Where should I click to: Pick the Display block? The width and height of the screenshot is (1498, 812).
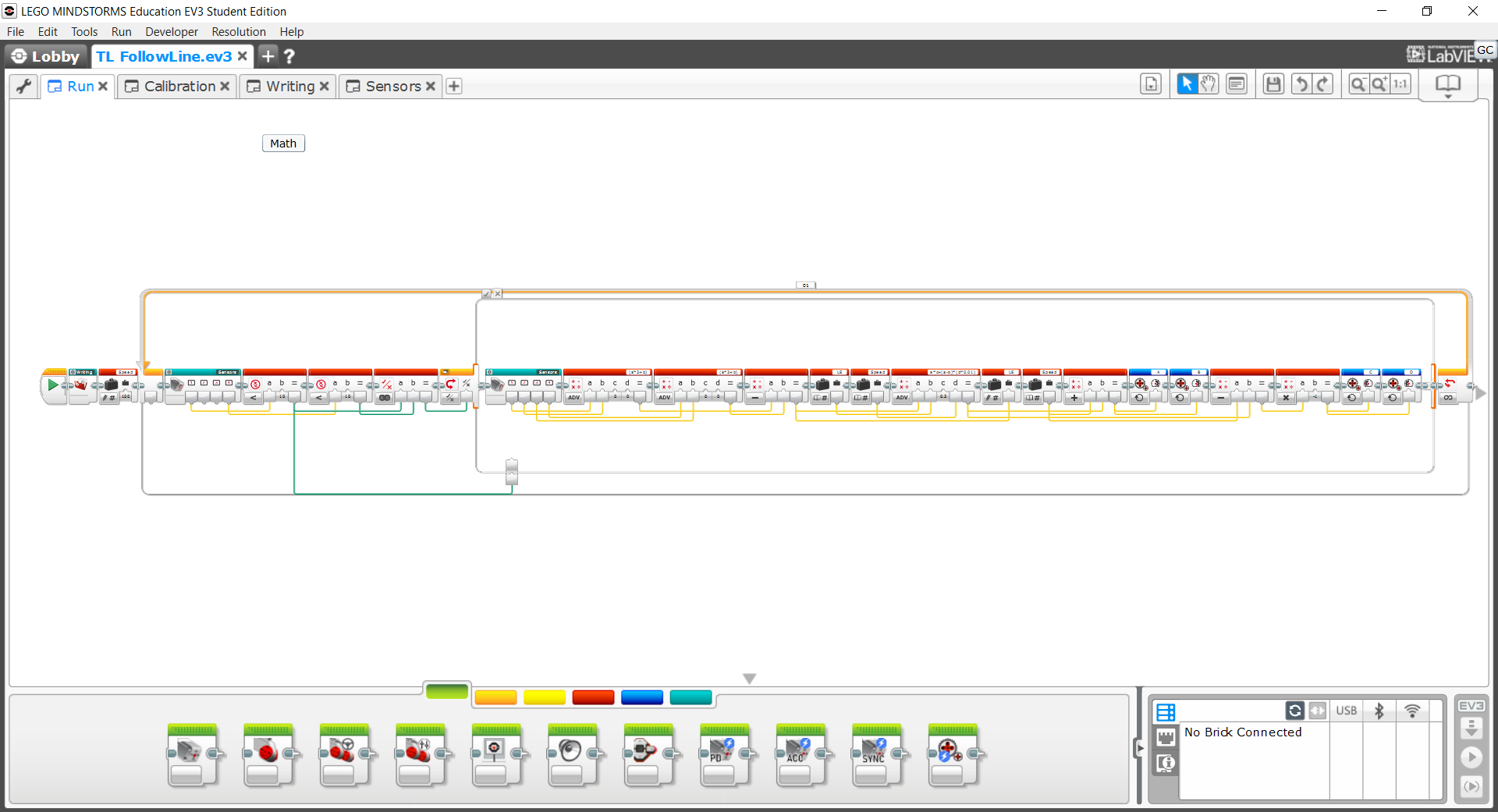pos(496,754)
